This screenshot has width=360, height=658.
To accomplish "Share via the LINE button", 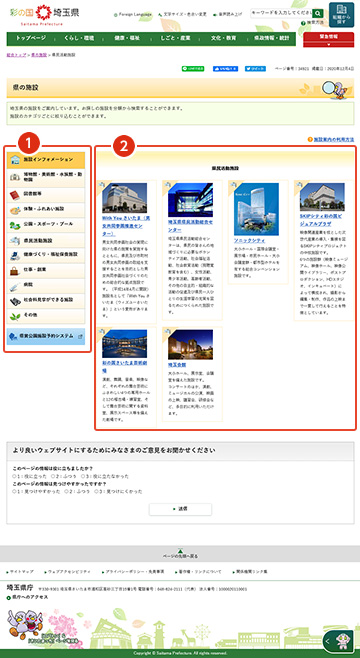I will [x=193, y=68].
